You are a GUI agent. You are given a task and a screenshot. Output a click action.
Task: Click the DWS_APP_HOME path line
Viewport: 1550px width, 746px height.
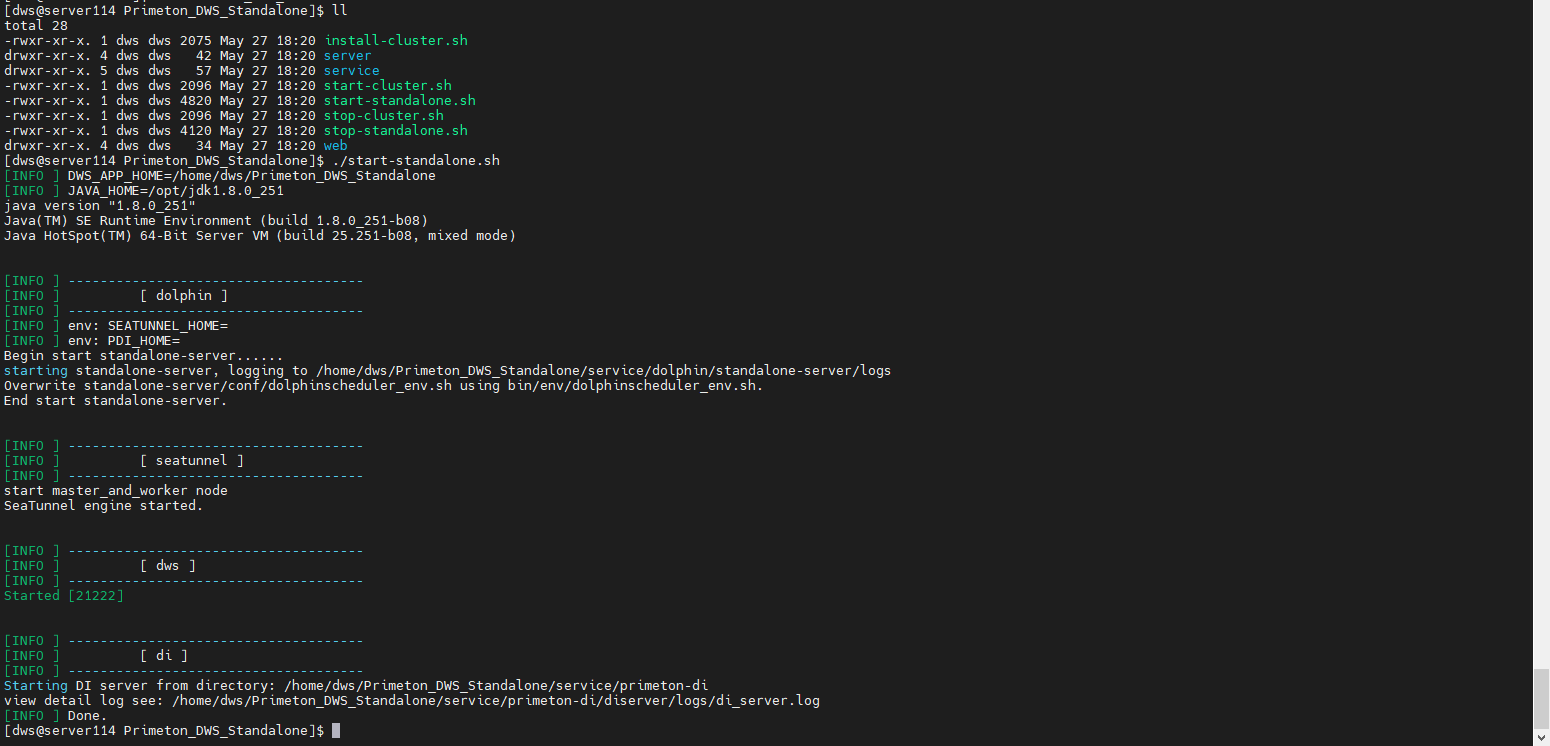point(251,176)
